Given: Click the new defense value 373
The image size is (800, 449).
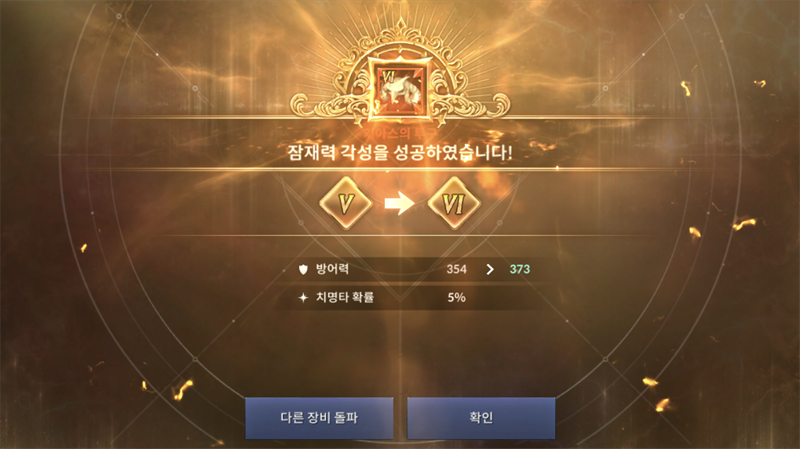Looking at the screenshot, I should pyautogui.click(x=519, y=269).
